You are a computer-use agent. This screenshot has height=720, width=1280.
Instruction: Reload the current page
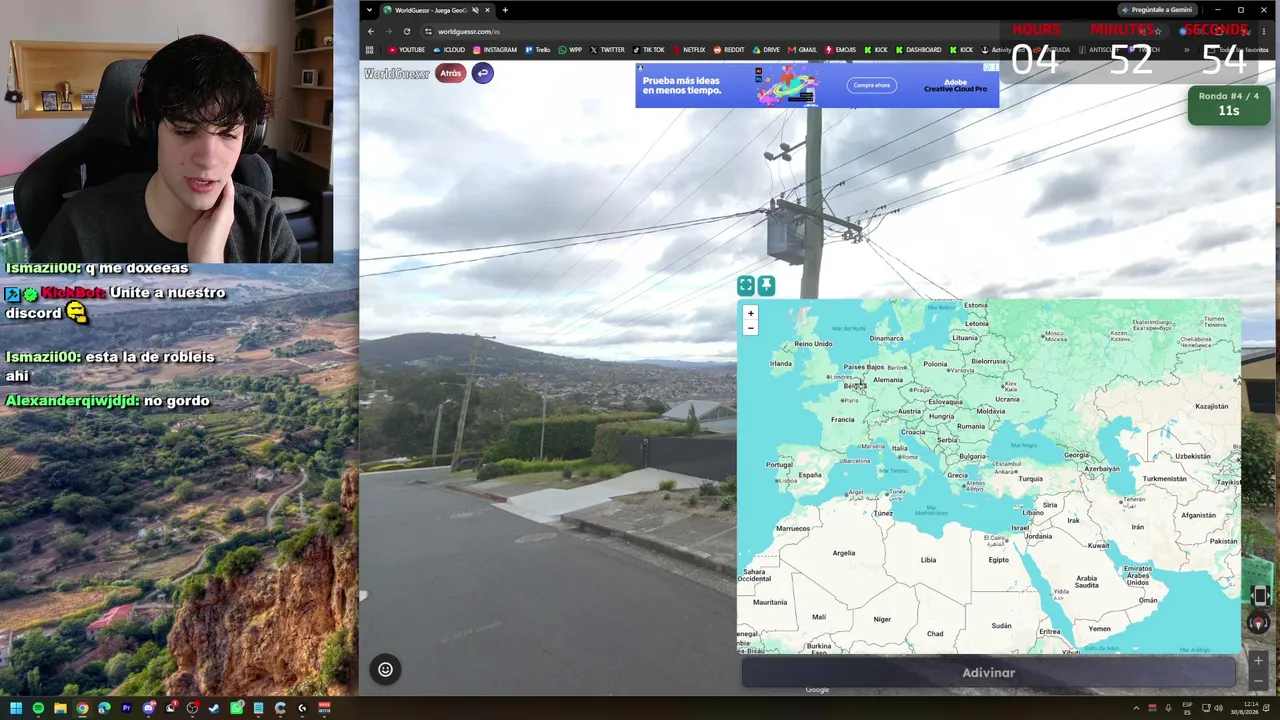(407, 31)
